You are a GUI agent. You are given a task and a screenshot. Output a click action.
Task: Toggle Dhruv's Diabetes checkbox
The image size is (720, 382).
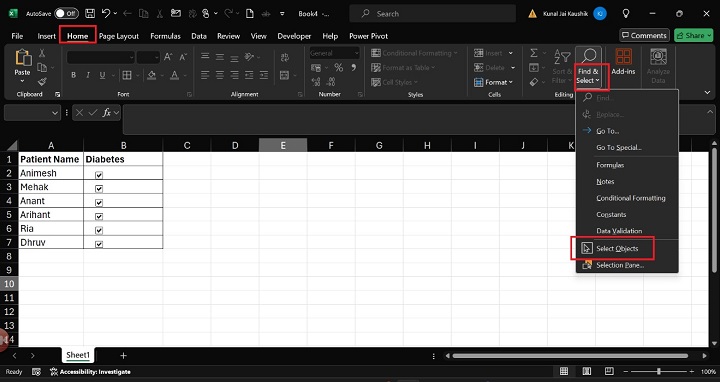coord(99,244)
